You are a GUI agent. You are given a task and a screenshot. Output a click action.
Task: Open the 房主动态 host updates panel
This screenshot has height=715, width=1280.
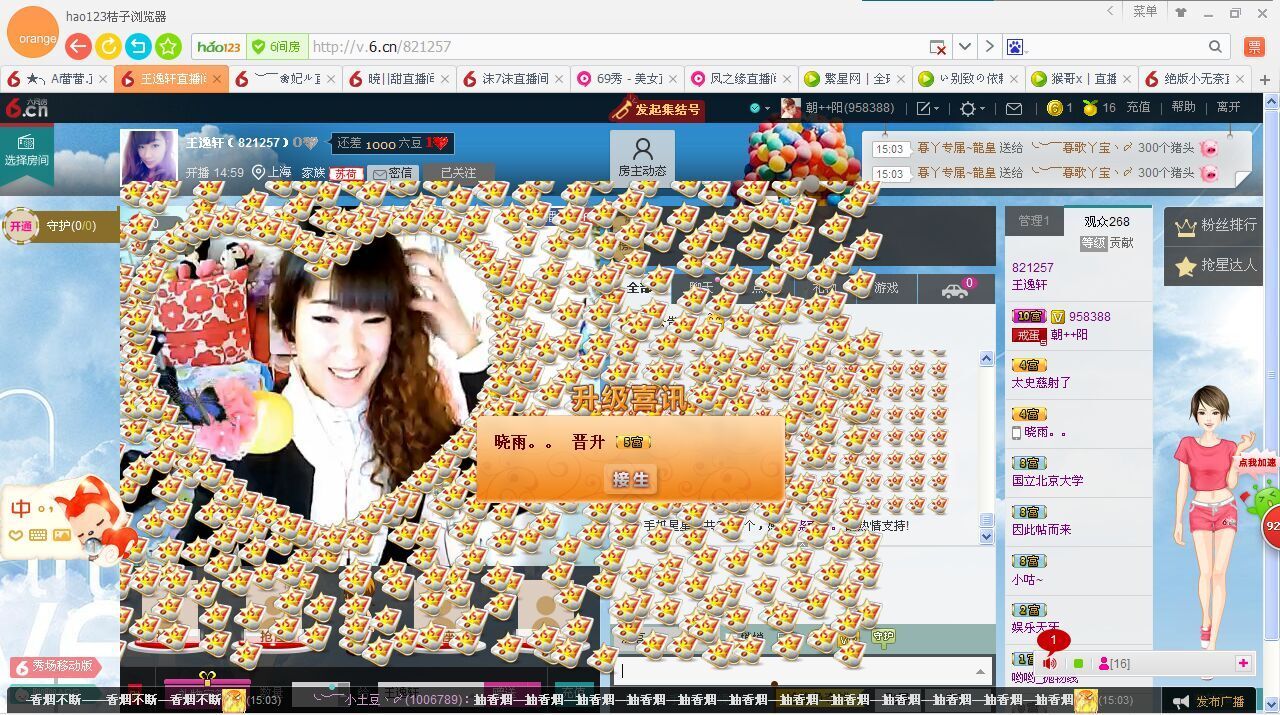(642, 158)
